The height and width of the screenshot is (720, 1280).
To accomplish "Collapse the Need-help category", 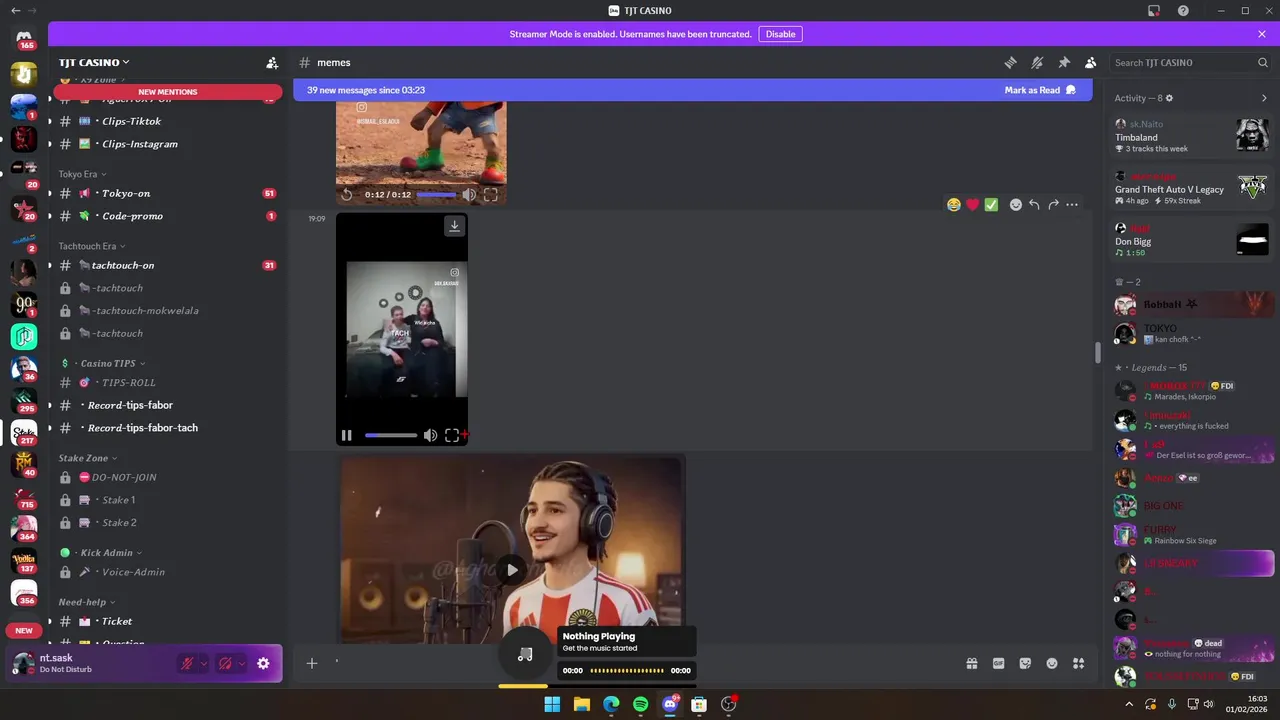I will [x=86, y=602].
